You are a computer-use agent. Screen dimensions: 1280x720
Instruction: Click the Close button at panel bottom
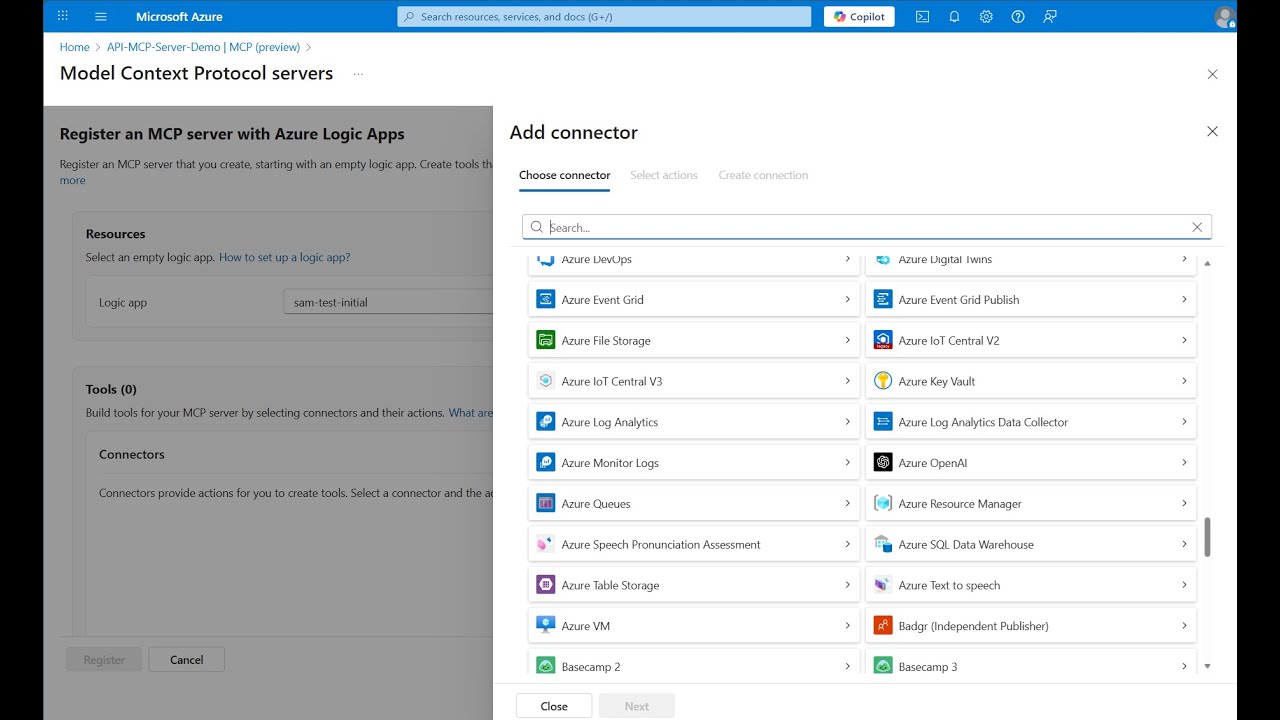coord(554,706)
